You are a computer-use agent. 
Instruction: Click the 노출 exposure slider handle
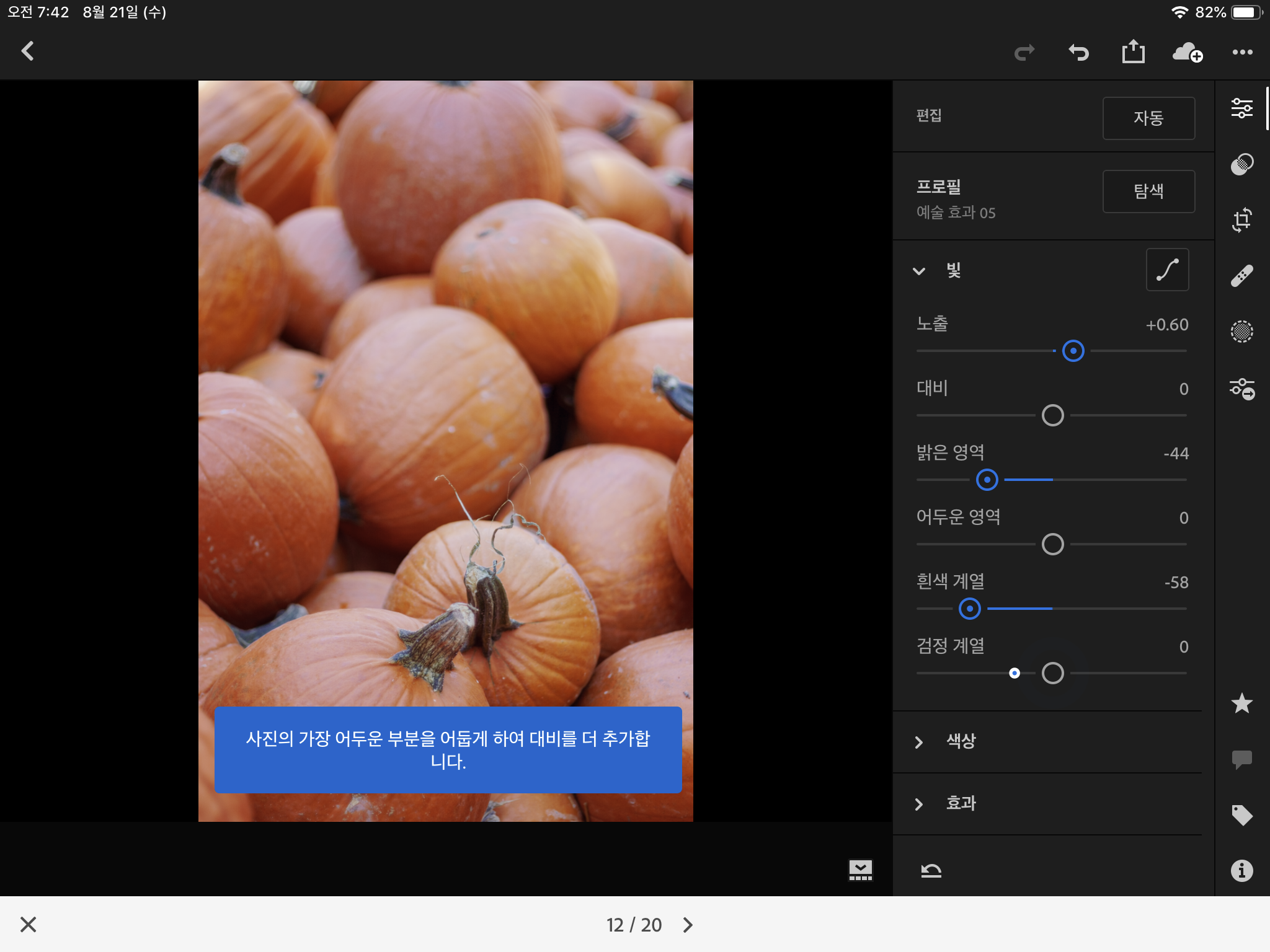(1073, 351)
